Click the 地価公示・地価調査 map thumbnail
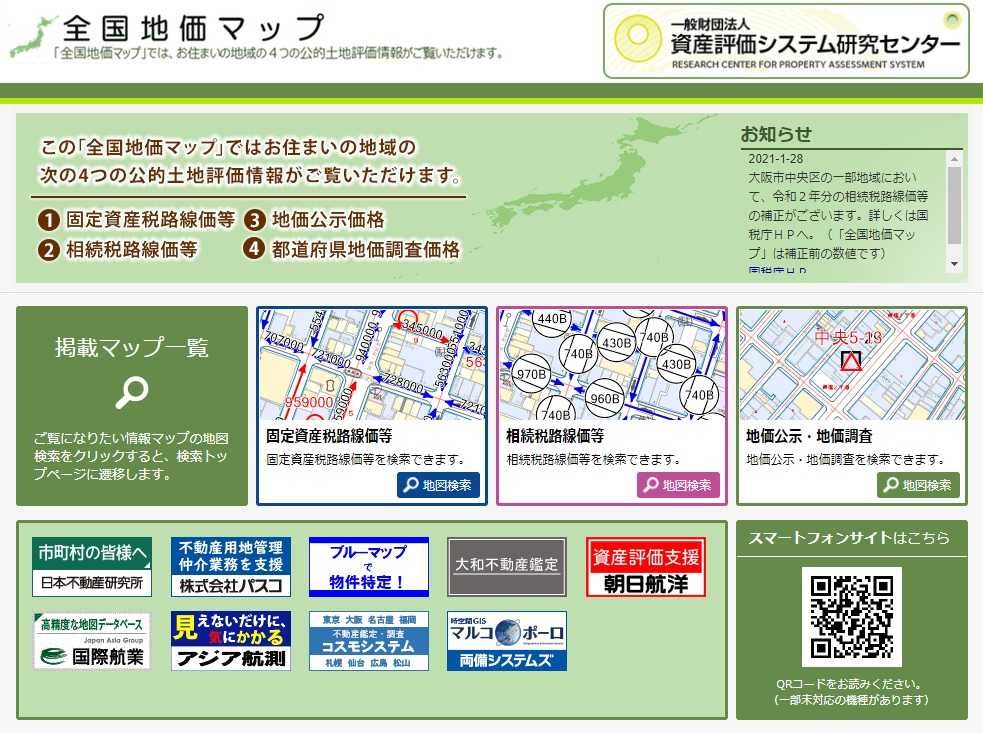983x733 pixels. (x=853, y=364)
